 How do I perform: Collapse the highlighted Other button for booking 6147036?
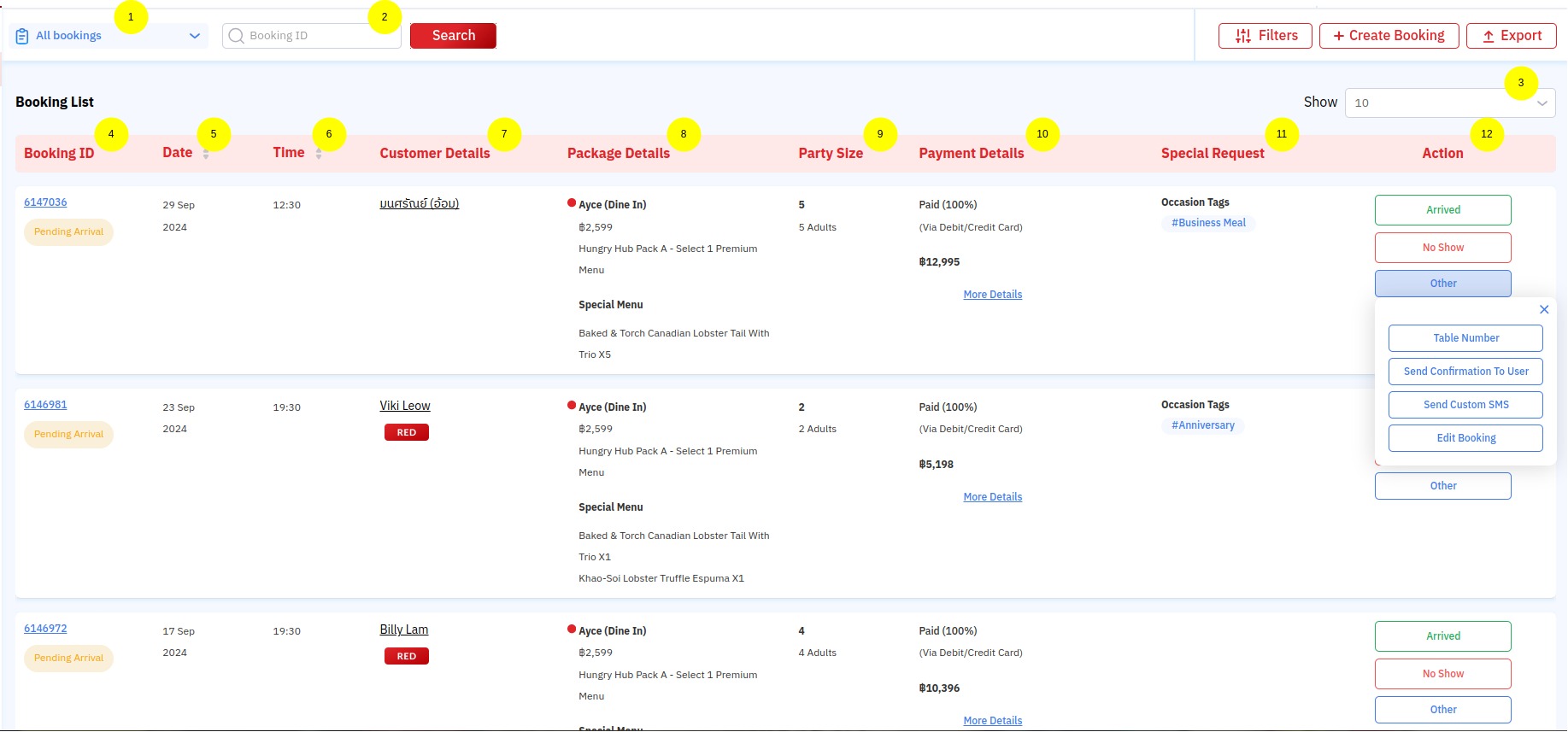pyautogui.click(x=1442, y=284)
